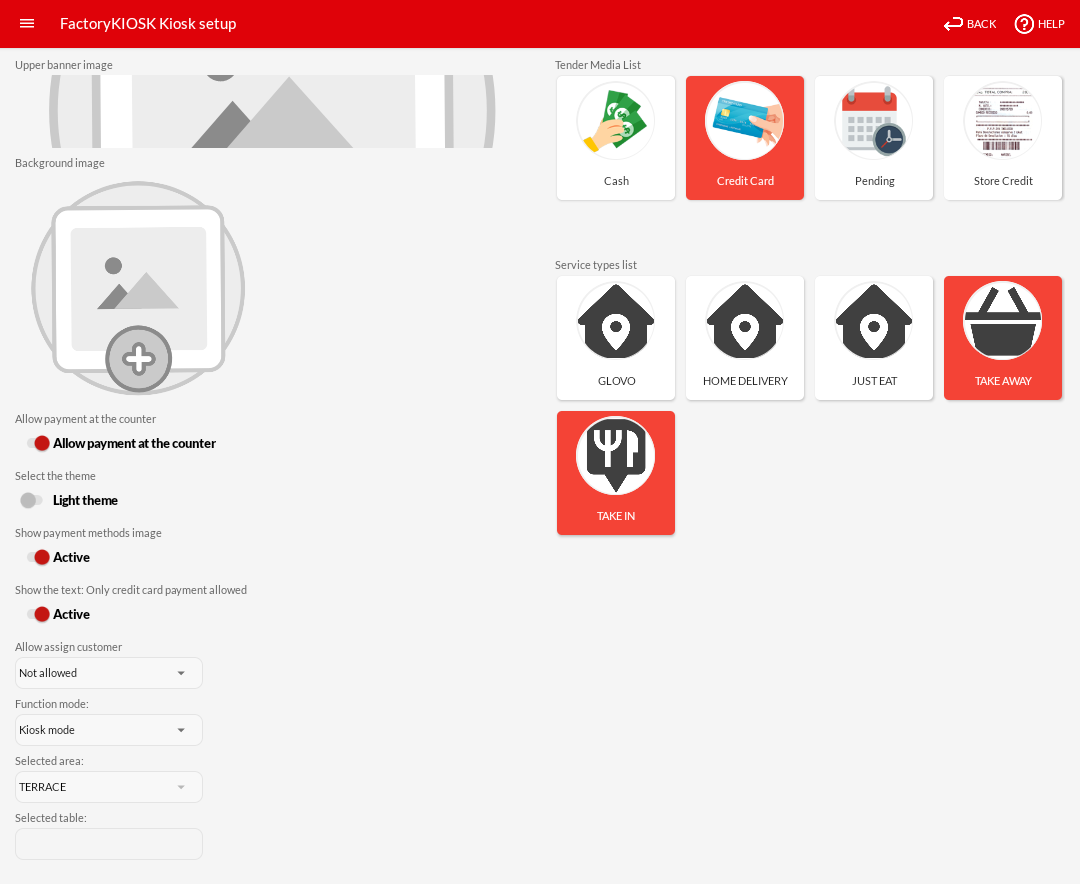Image resolution: width=1080 pixels, height=884 pixels.
Task: Deselect the Credit Card tender tile
Action: [x=745, y=138]
